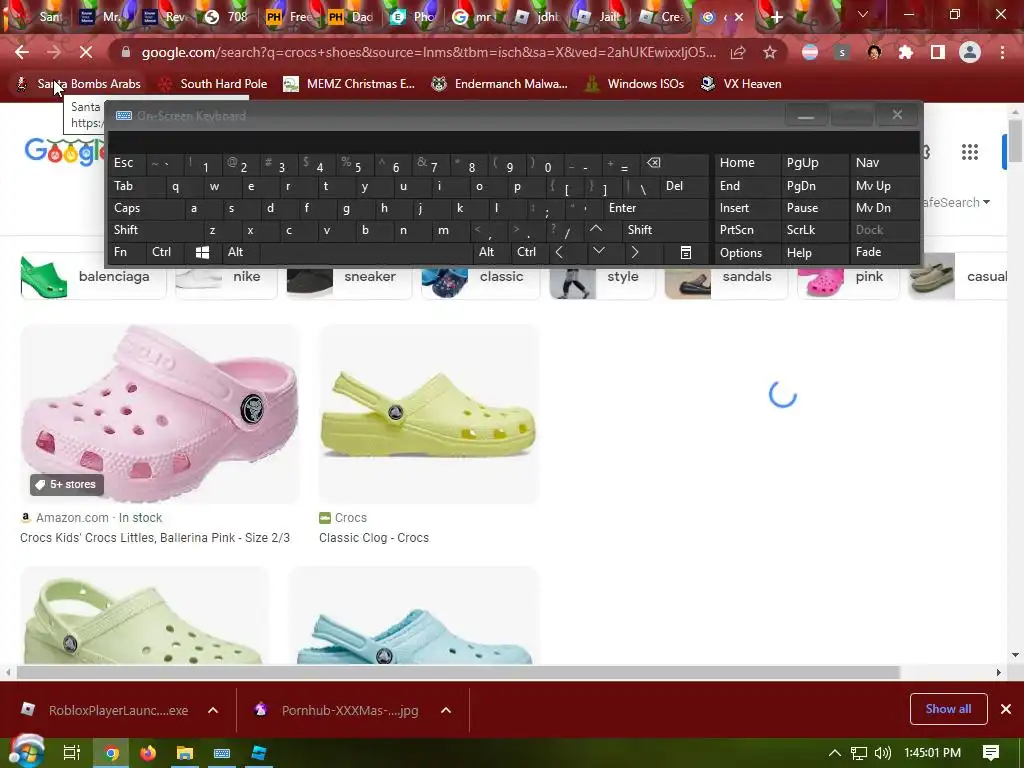Image resolution: width=1024 pixels, height=768 pixels.
Task: Toggle the Fn key on the keyboard
Action: pyautogui.click(x=128, y=252)
